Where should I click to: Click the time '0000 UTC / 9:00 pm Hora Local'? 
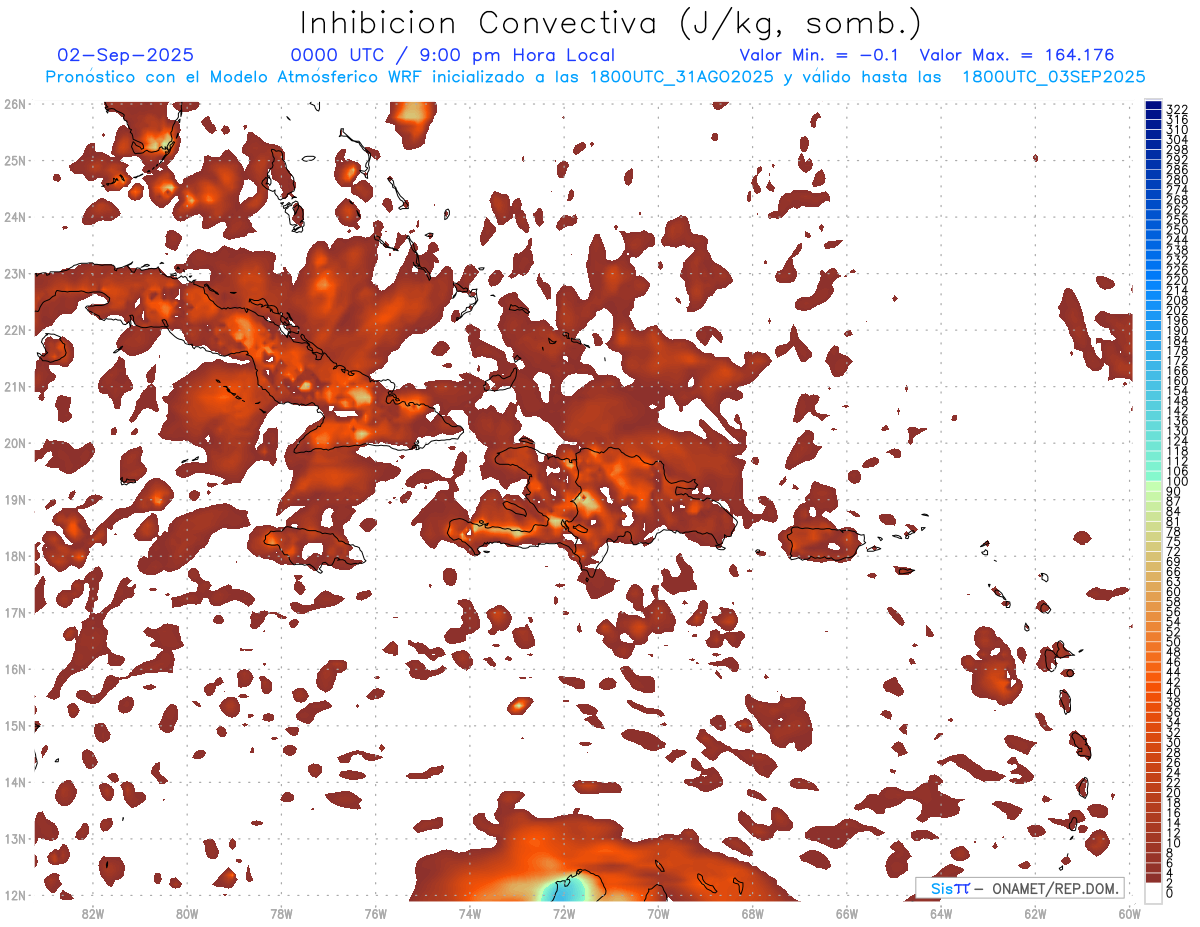453,55
